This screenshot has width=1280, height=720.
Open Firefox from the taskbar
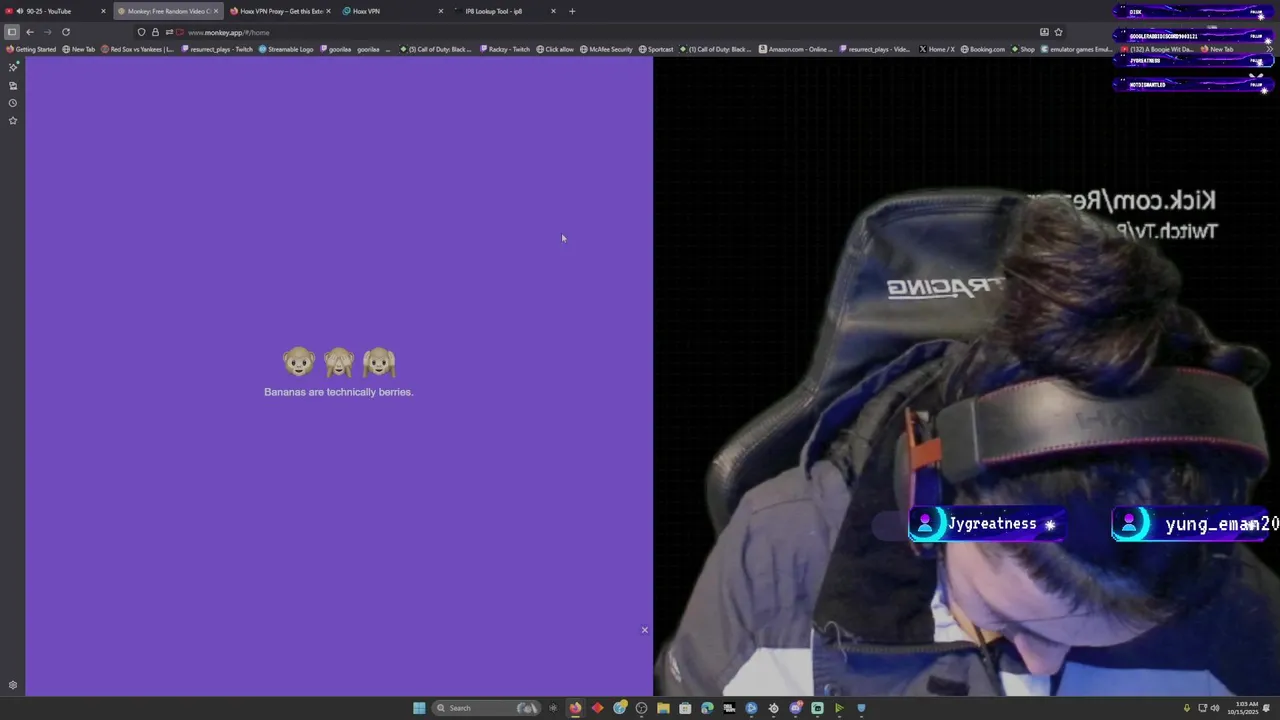[x=575, y=708]
